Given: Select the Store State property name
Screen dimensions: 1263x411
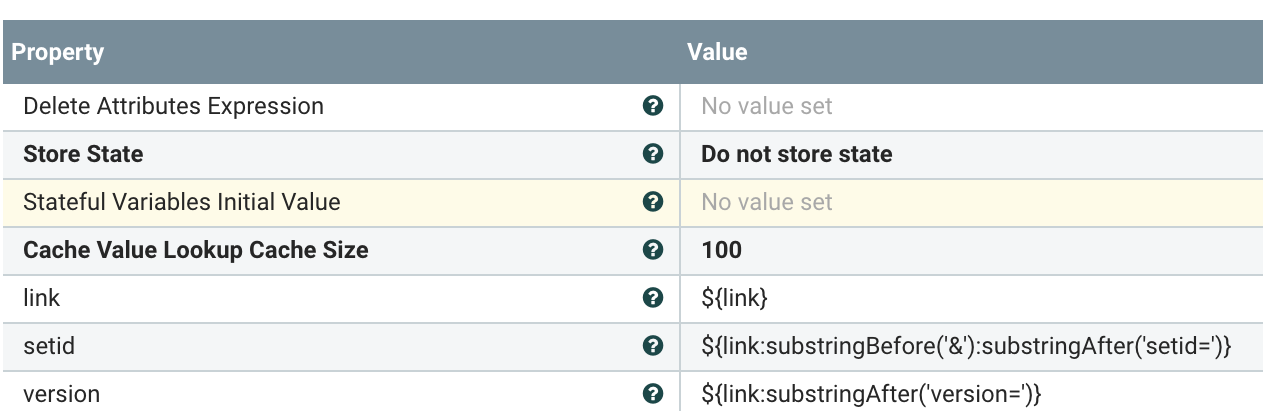Looking at the screenshot, I should click(83, 154).
